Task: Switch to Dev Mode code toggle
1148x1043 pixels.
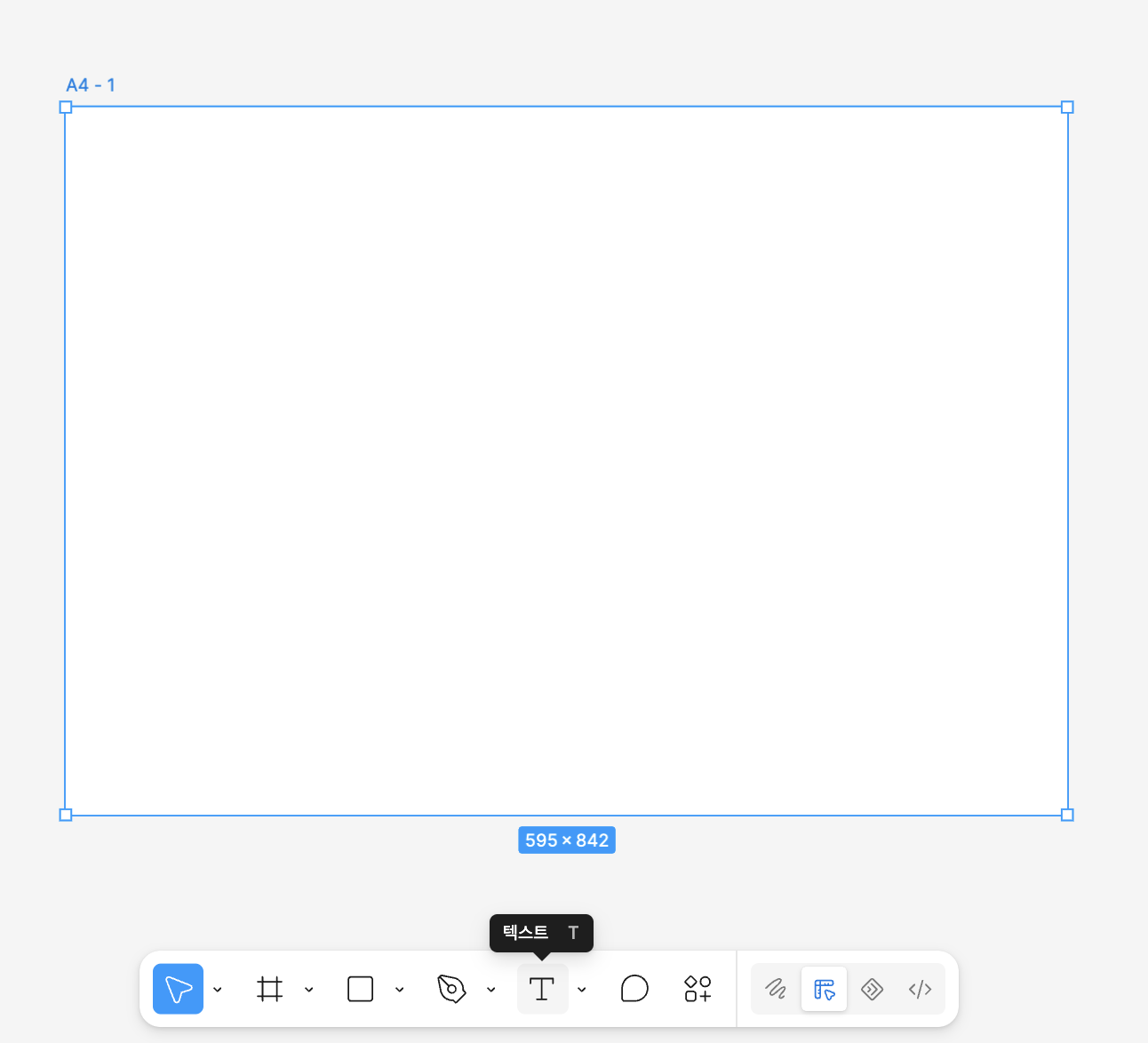Action: tap(920, 989)
